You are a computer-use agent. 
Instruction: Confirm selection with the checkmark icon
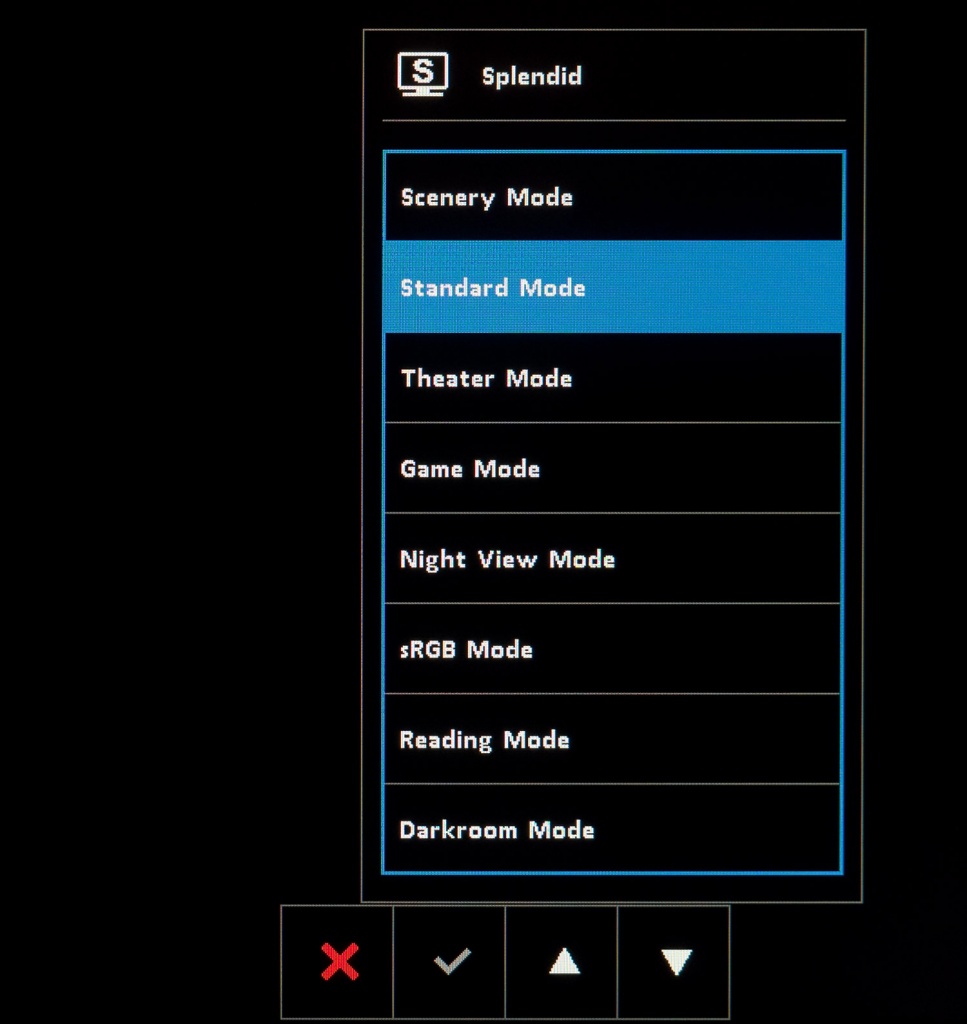click(452, 961)
